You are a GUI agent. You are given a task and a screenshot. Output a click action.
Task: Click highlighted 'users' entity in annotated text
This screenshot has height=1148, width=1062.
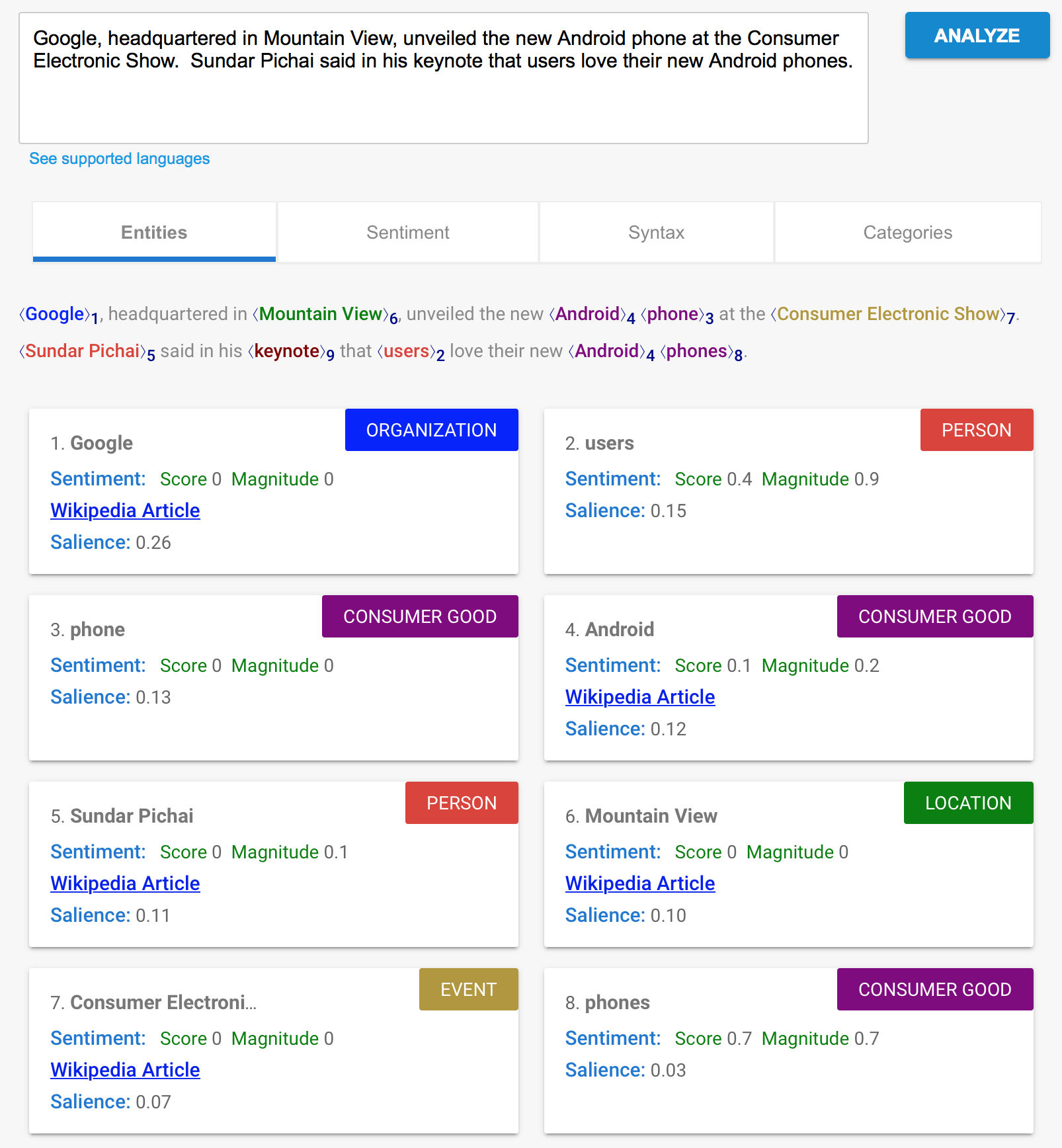(x=407, y=351)
